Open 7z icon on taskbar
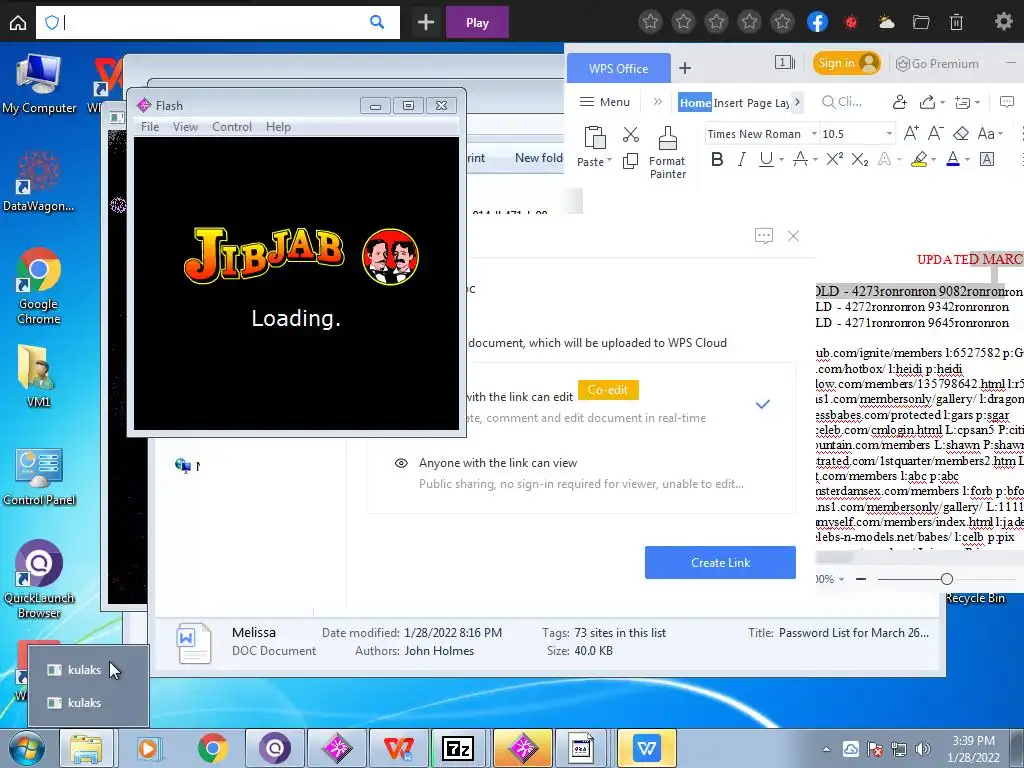1024x768 pixels. coord(457,748)
